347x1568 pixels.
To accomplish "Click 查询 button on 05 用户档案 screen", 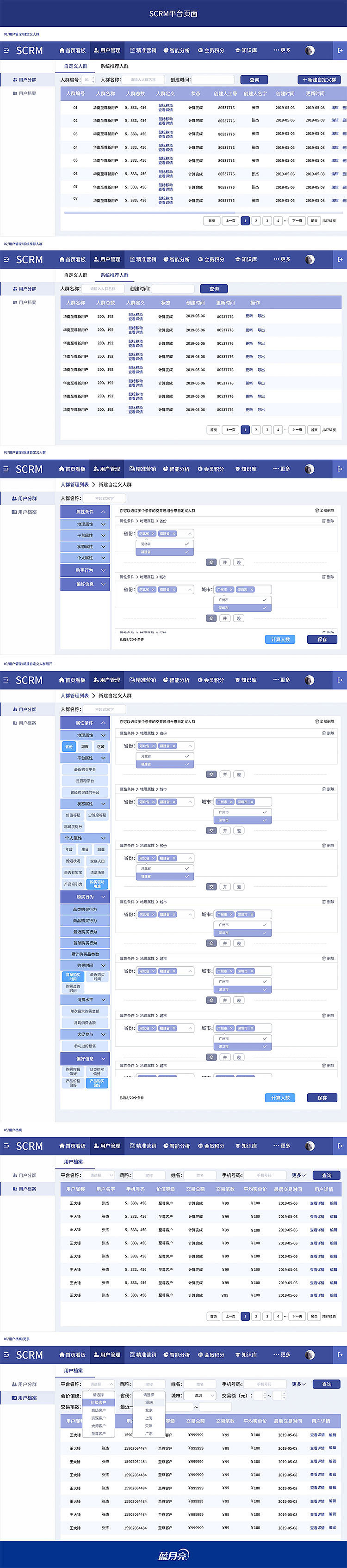I will 326,1175.
